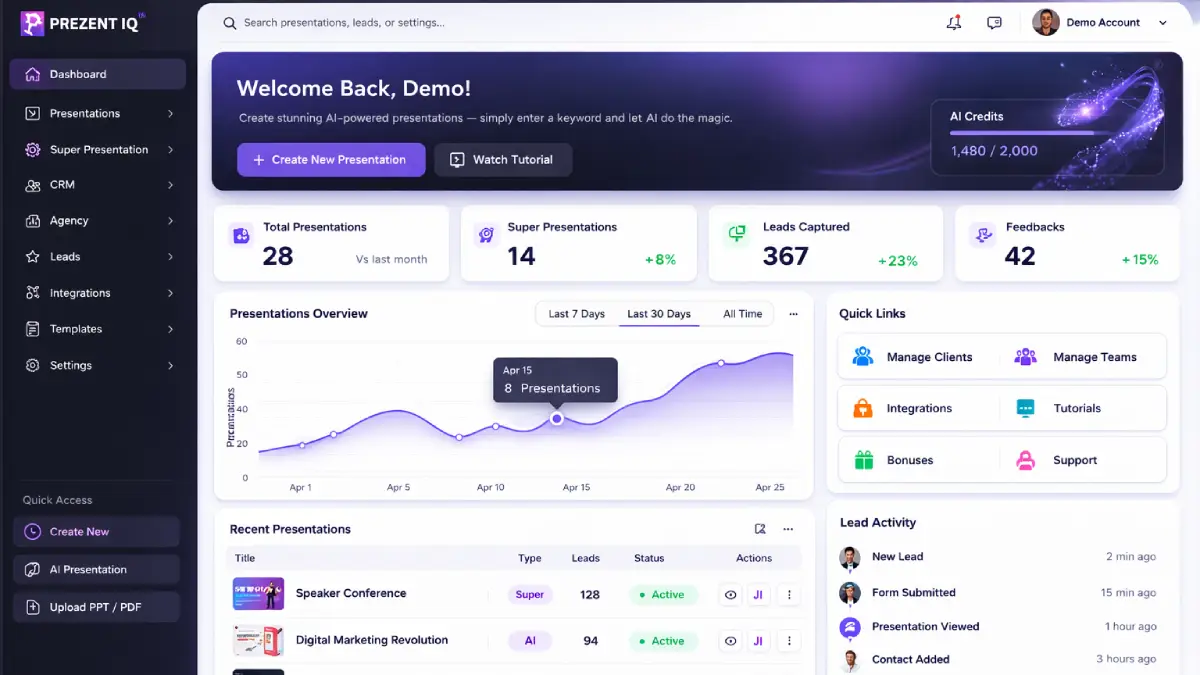This screenshot has width=1200, height=675.
Task: Click Create New Presentation button
Action: 331,160
